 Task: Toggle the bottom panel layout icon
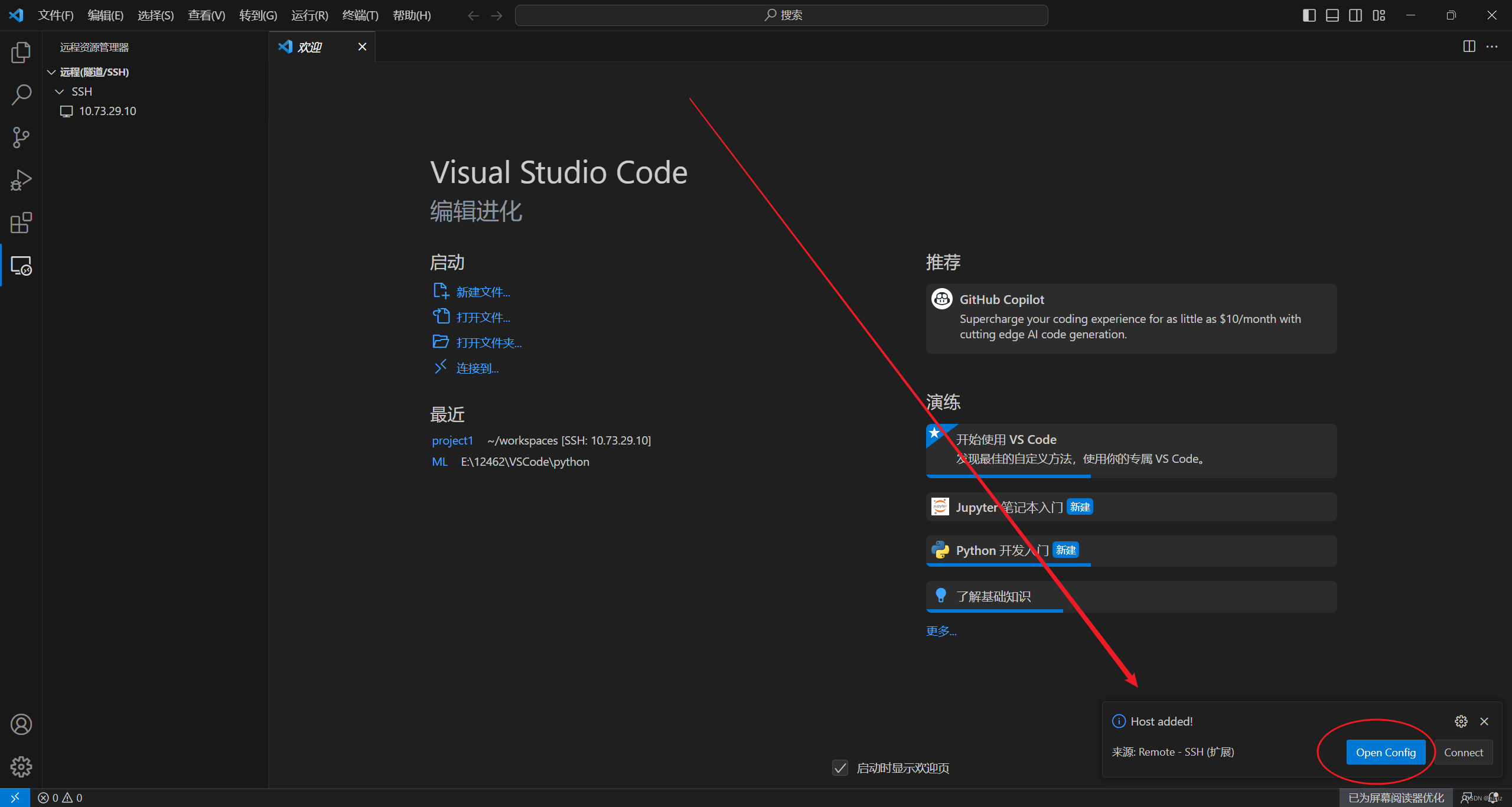click(x=1332, y=15)
